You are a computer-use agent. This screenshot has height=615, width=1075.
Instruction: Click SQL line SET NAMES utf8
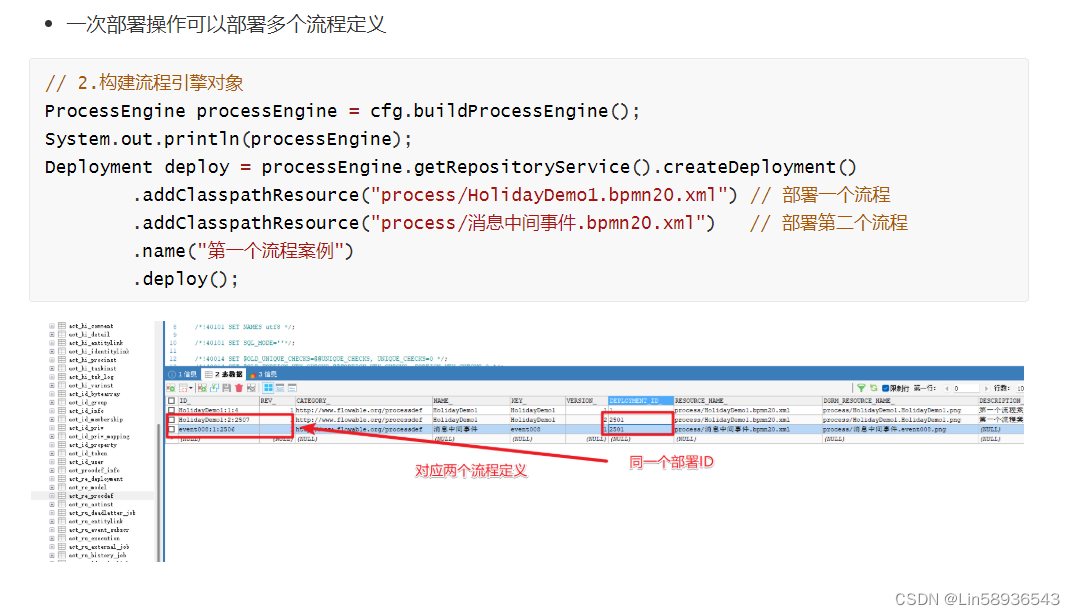click(x=245, y=327)
